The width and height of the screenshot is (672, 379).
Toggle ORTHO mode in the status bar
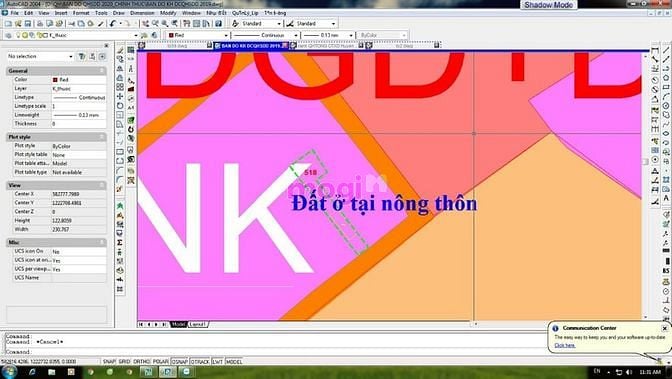coord(141,361)
